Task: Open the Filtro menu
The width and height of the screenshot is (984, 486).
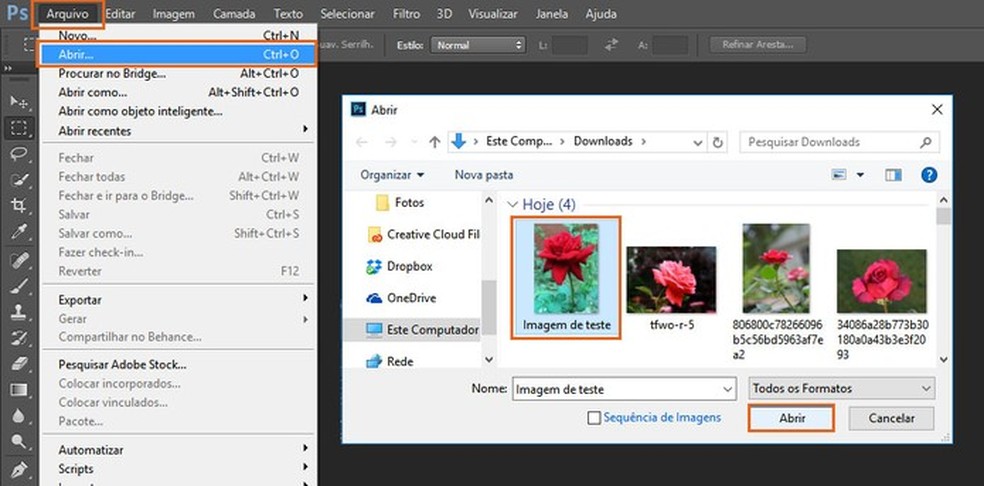Action: coord(406,14)
